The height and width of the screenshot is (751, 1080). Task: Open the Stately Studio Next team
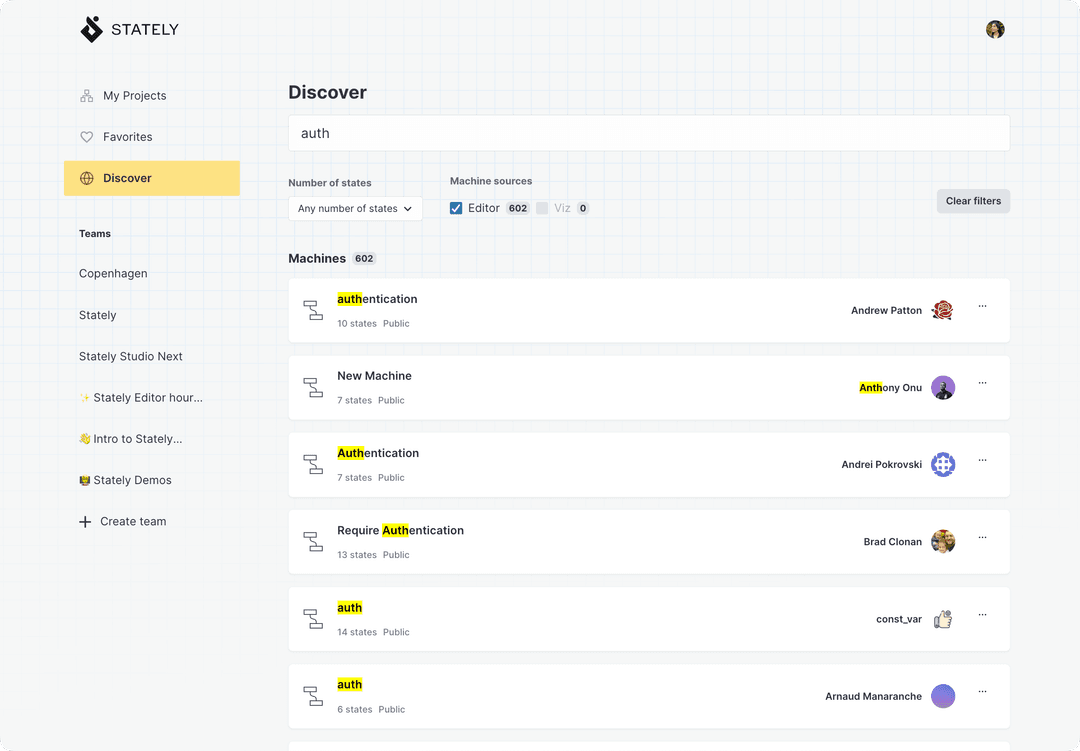point(131,356)
